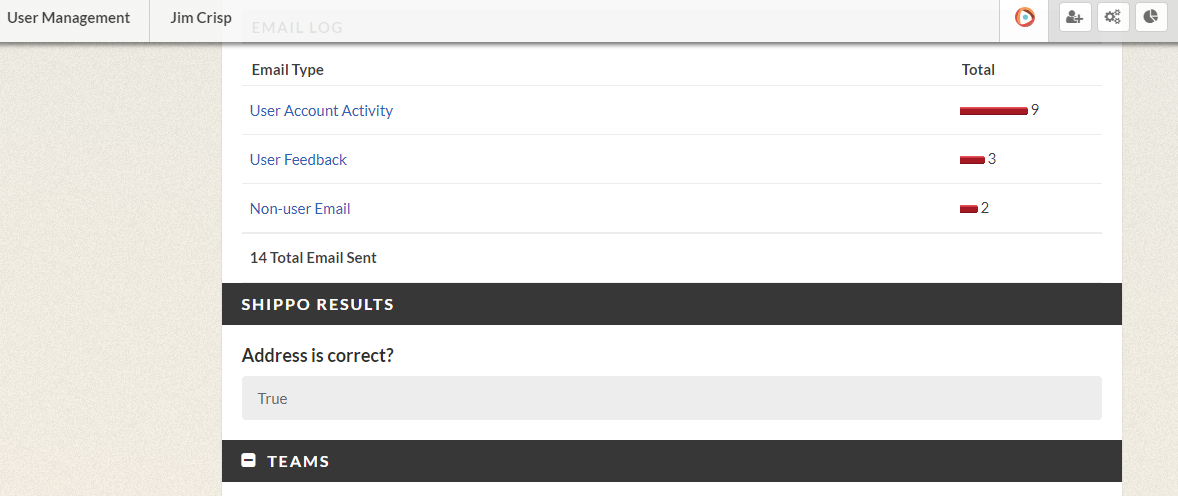Viewport: 1178px width, 496px height.
Task: Open the Non-user Email link
Action: [300, 209]
